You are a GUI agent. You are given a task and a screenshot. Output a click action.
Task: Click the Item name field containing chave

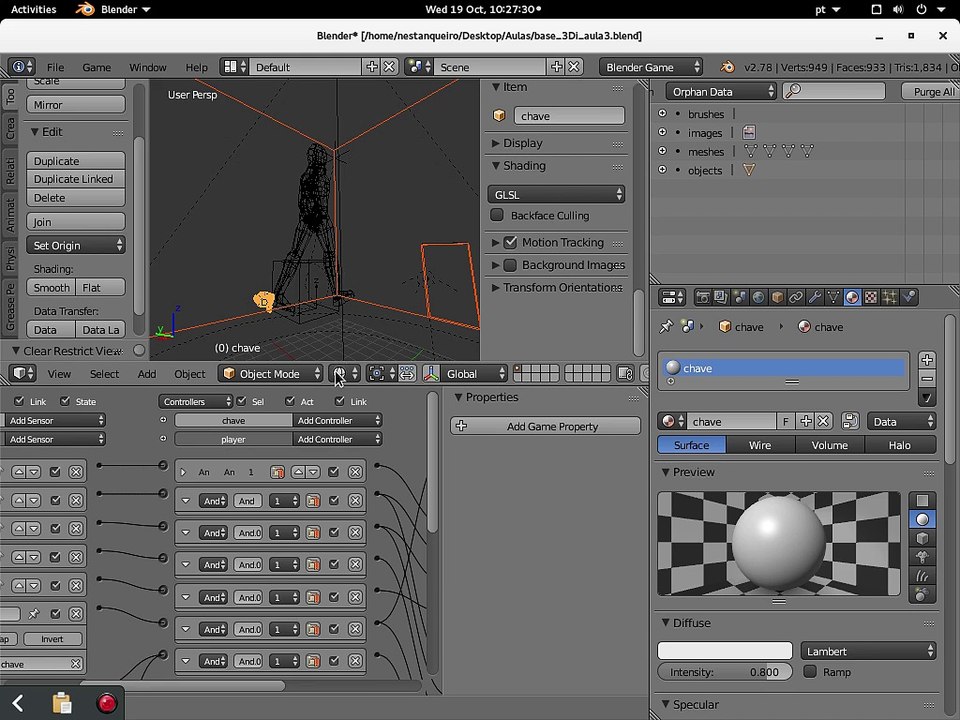tap(569, 116)
